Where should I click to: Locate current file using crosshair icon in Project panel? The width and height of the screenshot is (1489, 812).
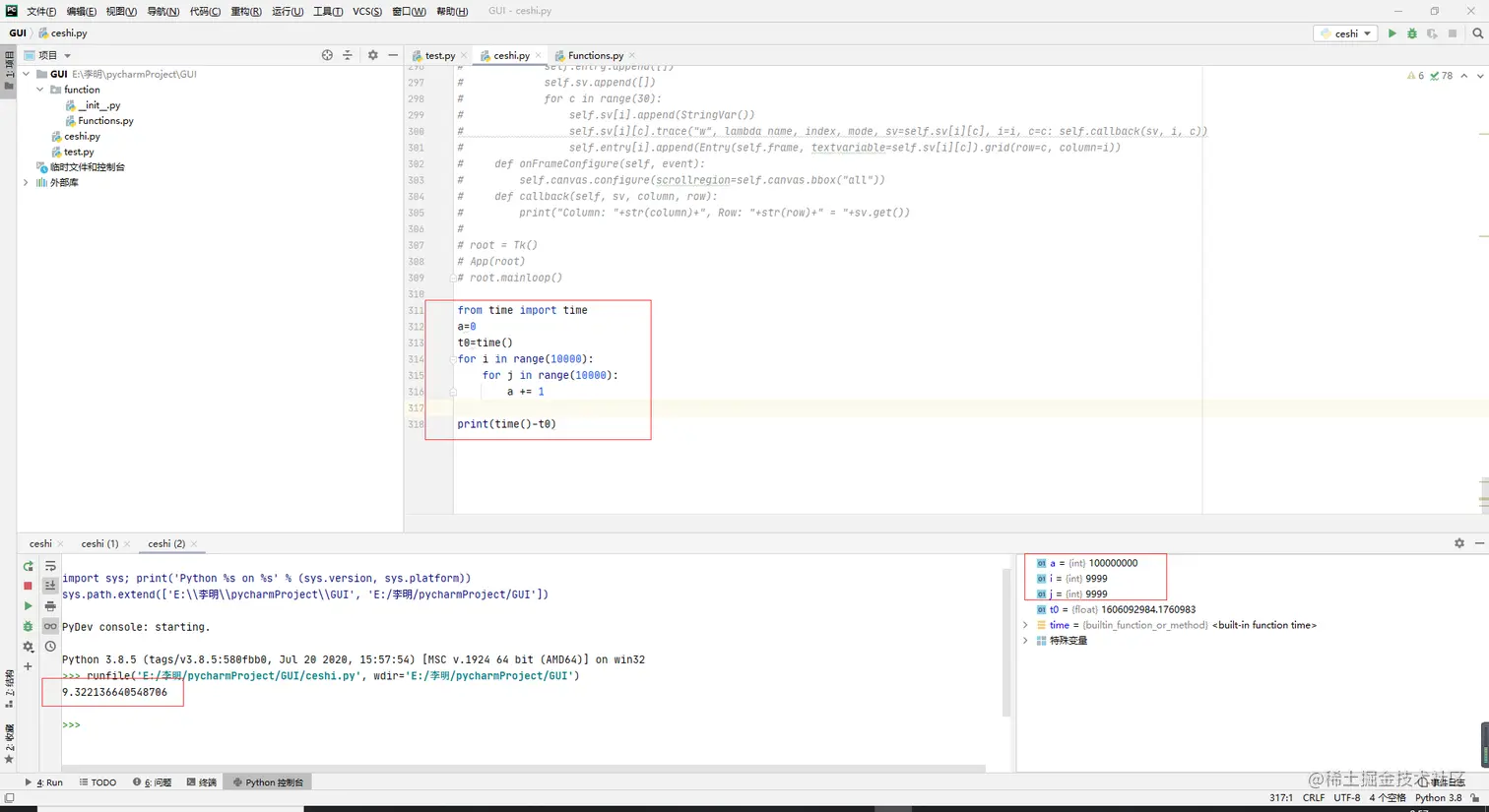327,55
